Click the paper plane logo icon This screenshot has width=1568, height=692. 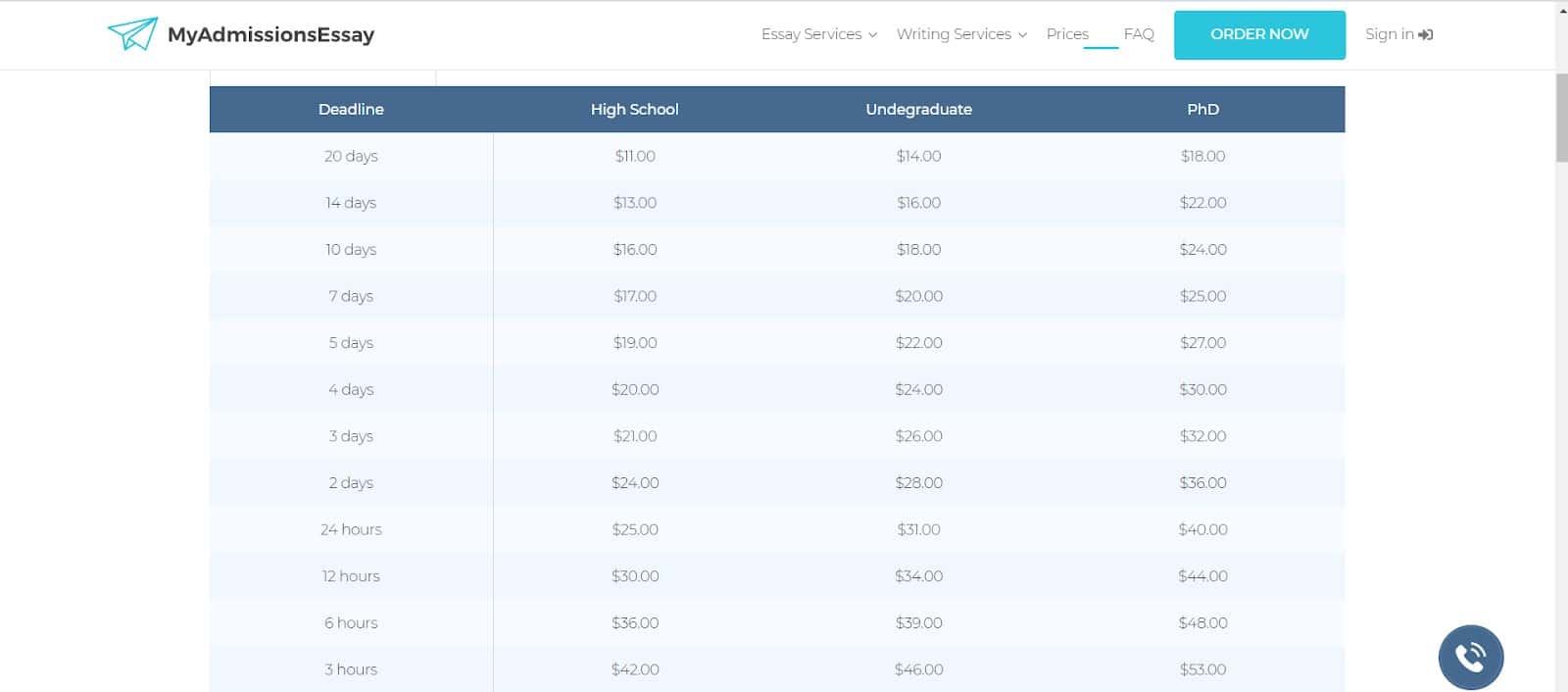(x=132, y=34)
